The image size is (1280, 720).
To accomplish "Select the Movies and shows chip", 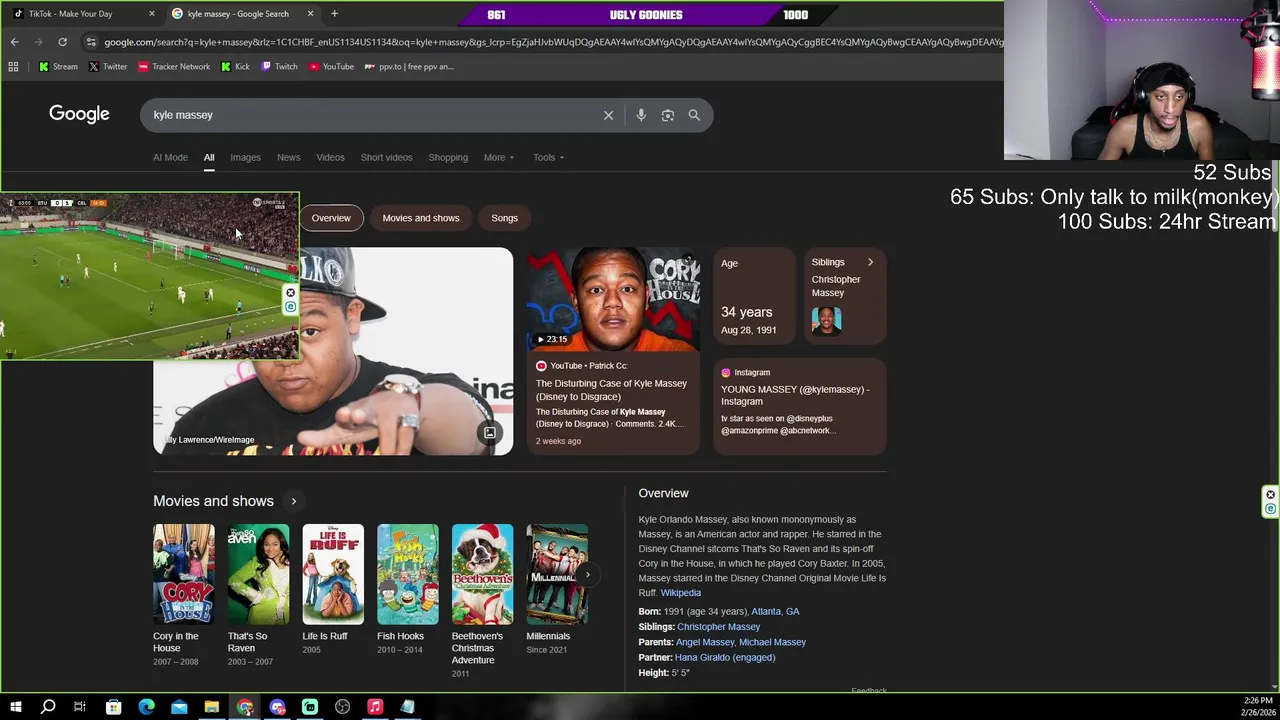I will [421, 218].
